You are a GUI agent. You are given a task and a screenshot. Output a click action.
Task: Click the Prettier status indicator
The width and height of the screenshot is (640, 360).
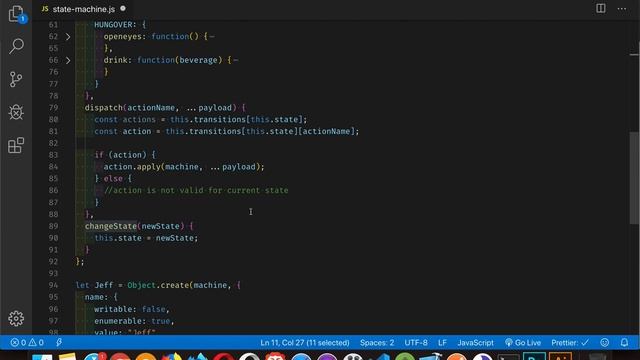point(570,342)
